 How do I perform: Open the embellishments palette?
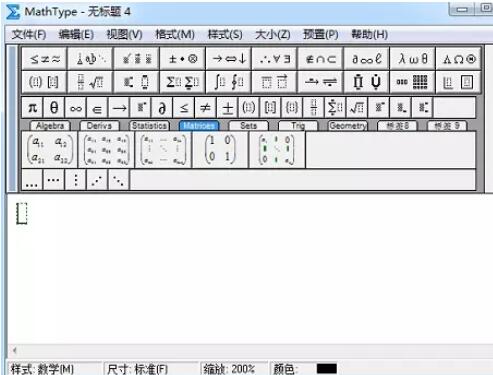[x=136, y=59]
